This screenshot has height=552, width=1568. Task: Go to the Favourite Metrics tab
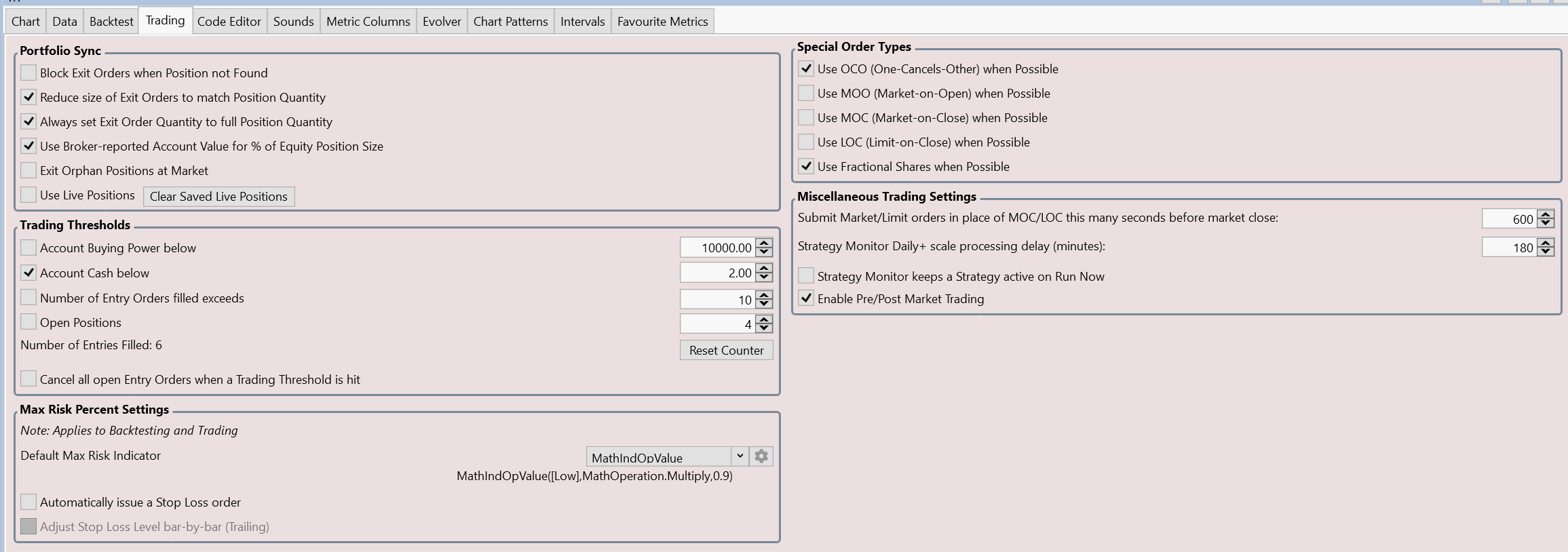pyautogui.click(x=662, y=22)
